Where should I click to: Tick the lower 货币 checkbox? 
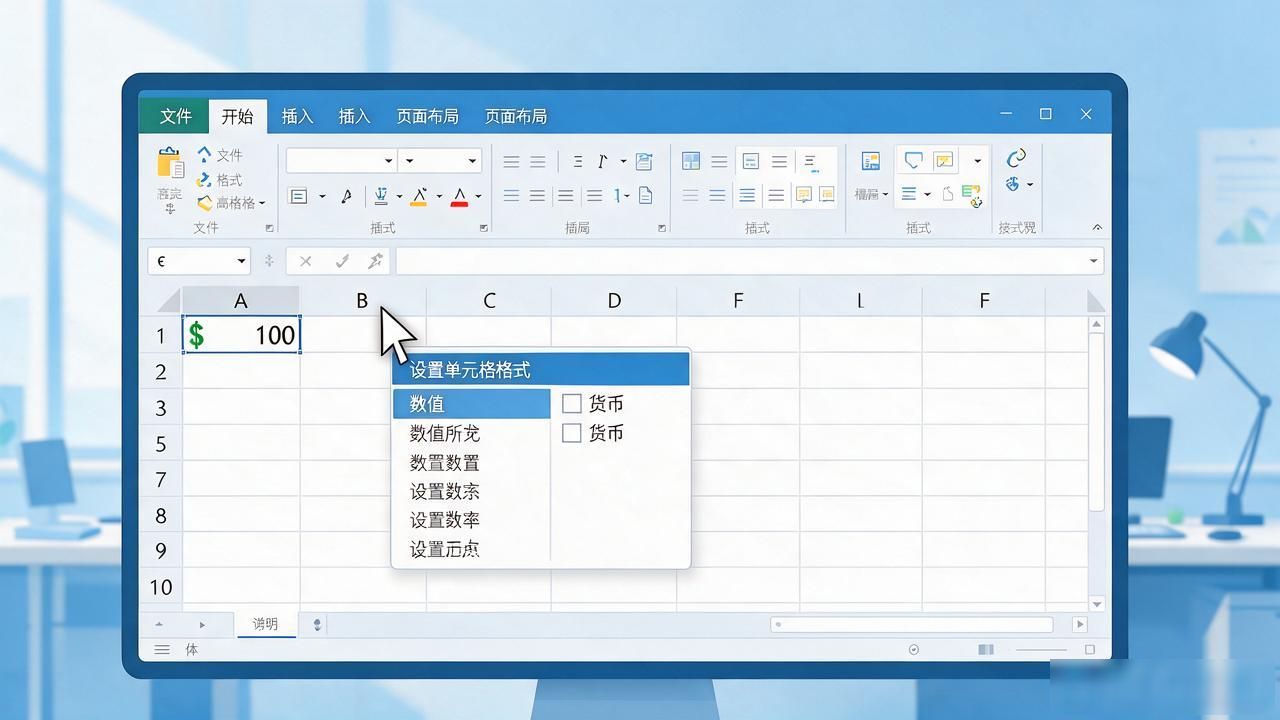(572, 432)
